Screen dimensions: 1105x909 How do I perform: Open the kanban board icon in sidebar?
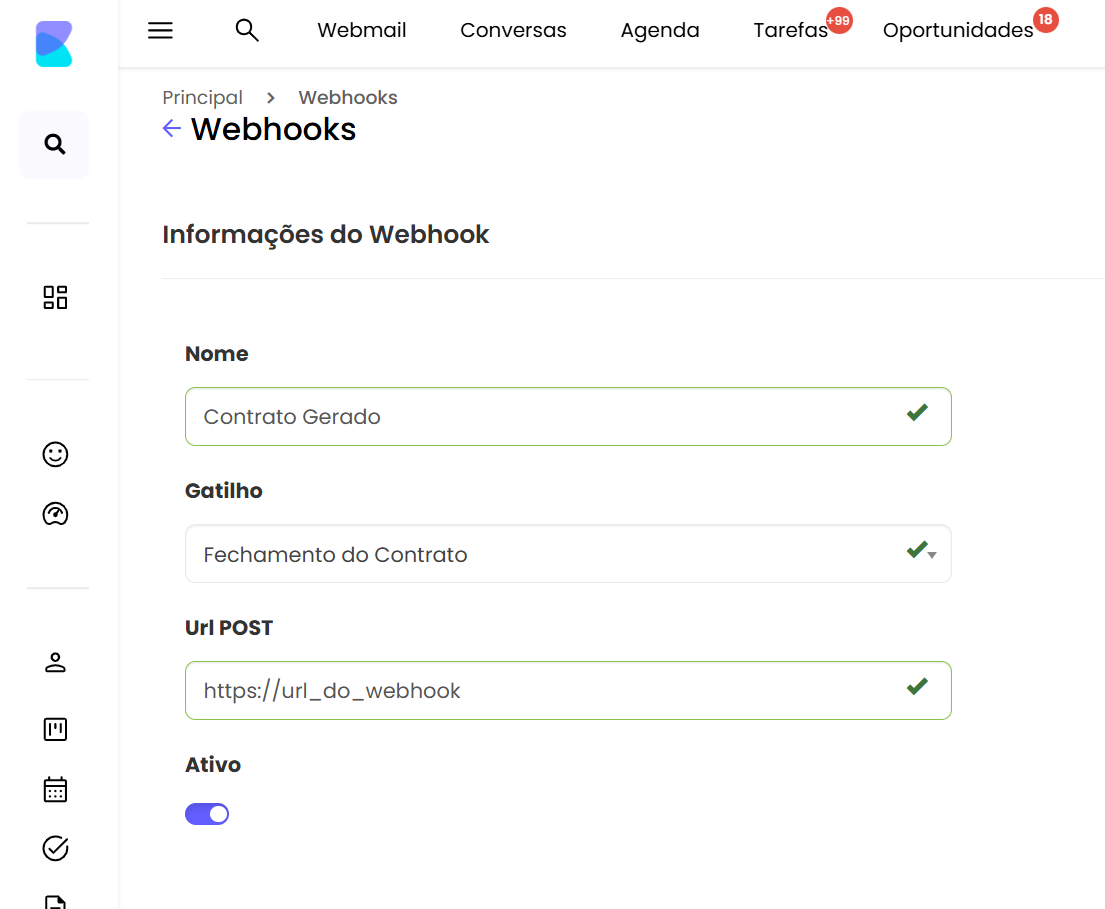pos(55,729)
